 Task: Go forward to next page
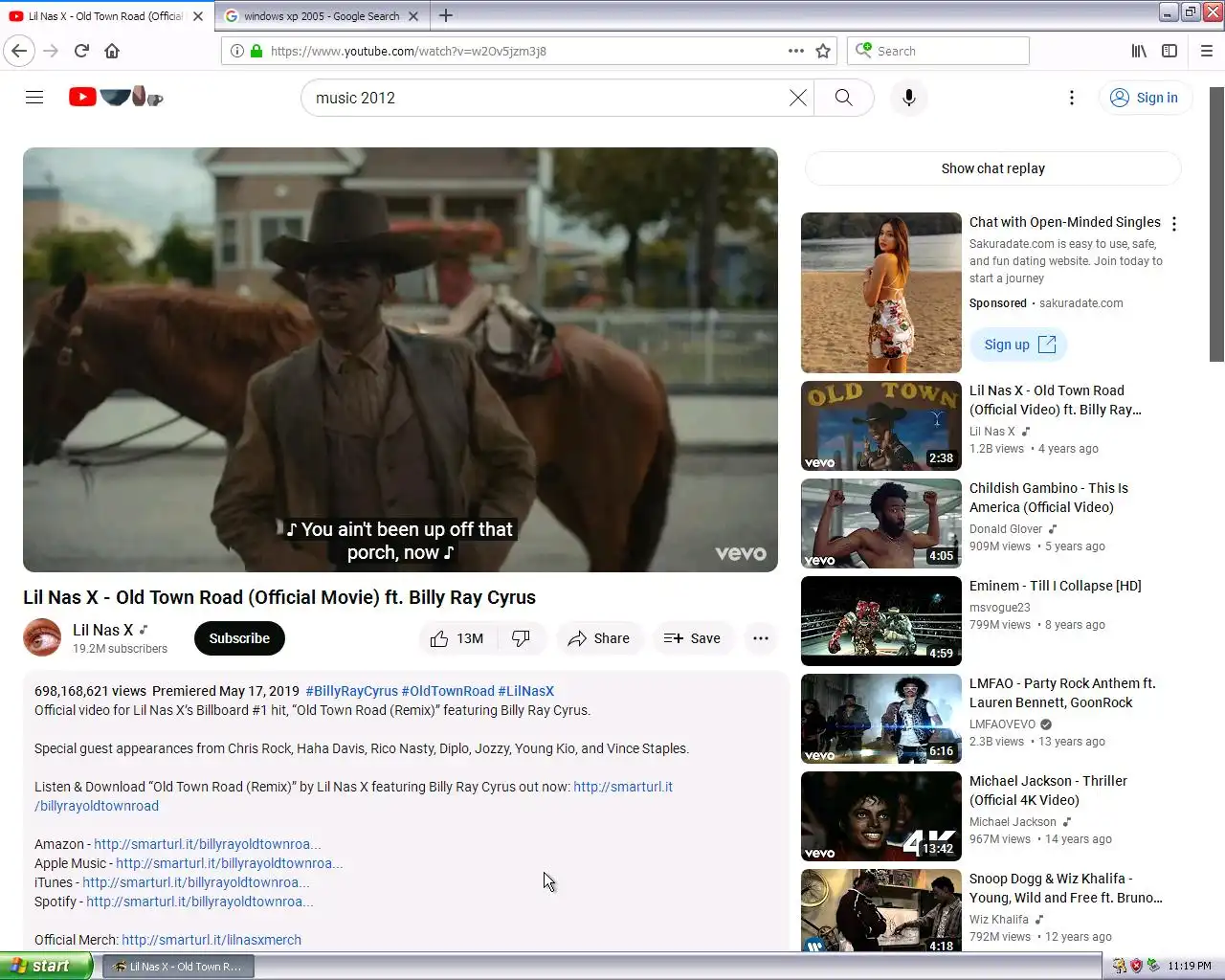(x=51, y=51)
